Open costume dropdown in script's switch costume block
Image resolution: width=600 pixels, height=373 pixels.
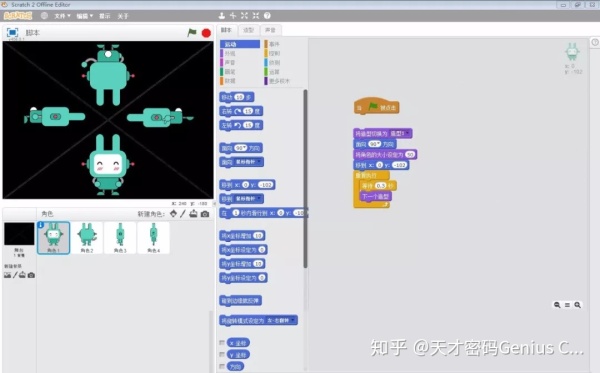tap(400, 134)
